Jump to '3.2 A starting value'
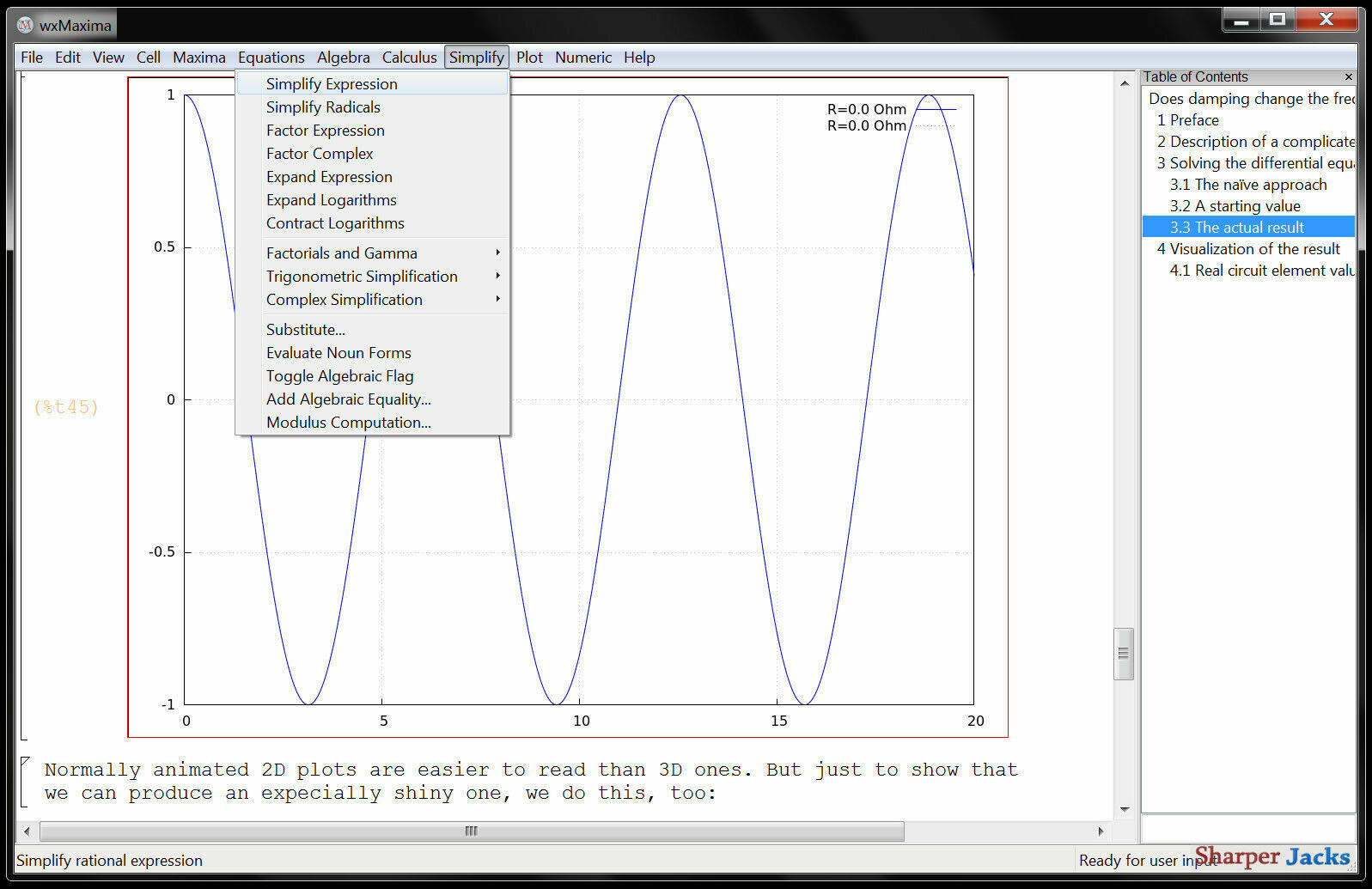The height and width of the screenshot is (889, 1372). point(1235,206)
